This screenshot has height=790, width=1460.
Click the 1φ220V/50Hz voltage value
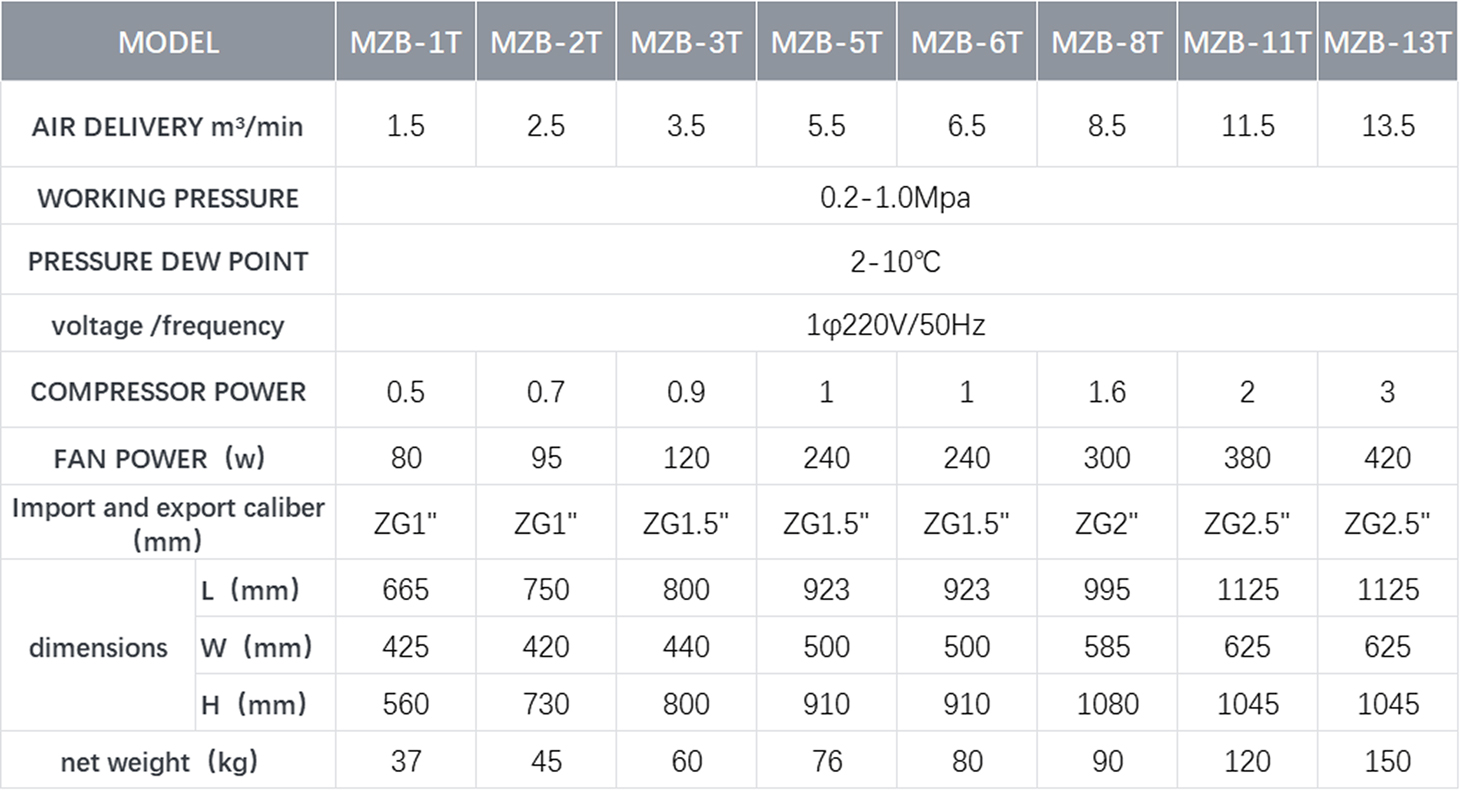[895, 326]
